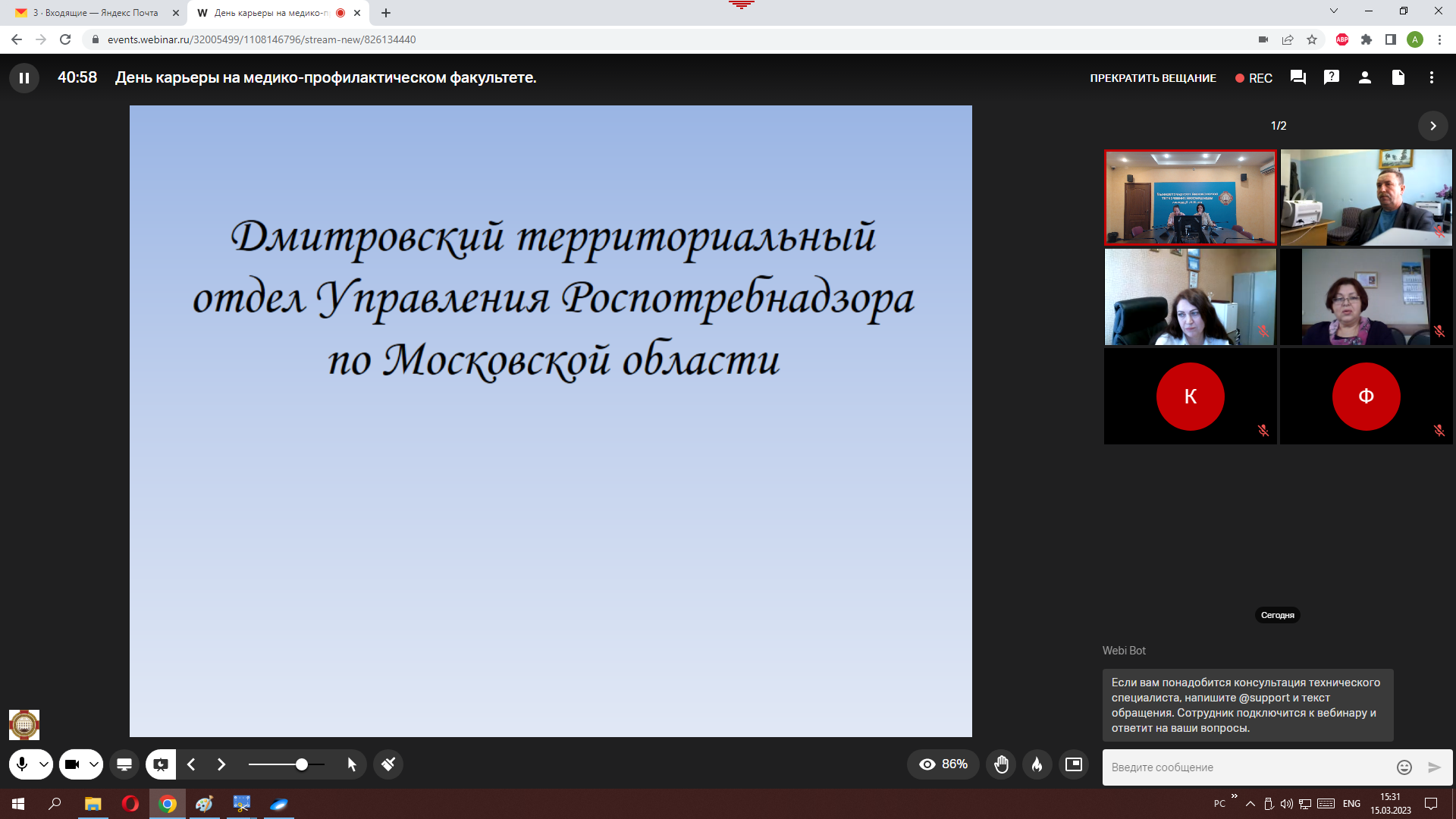Screen dimensions: 1456x819
Task: Click the share page icon in address bar
Action: click(1288, 39)
